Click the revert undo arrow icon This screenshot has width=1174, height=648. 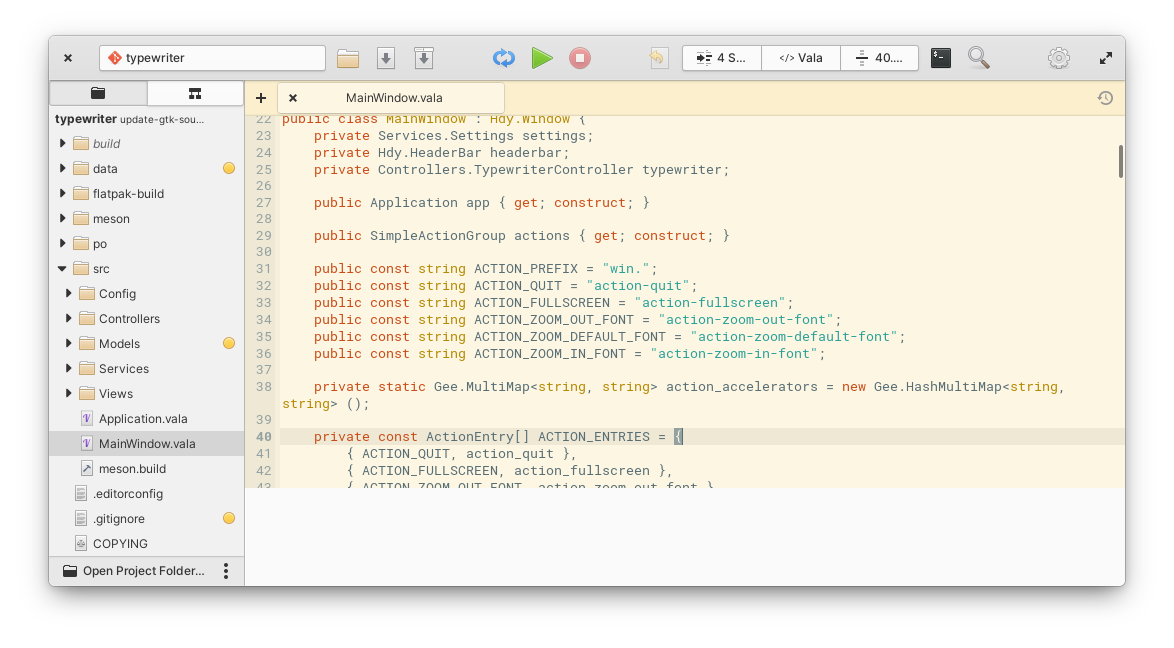pyautogui.click(x=657, y=58)
